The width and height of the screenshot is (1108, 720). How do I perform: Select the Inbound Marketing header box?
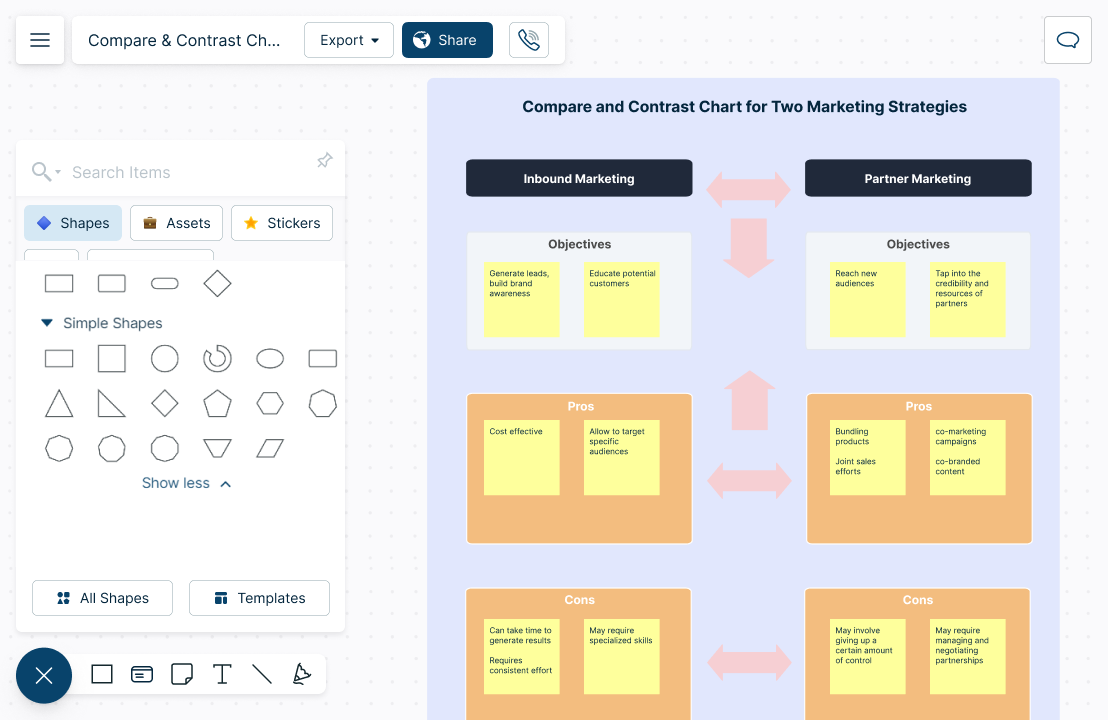[579, 178]
